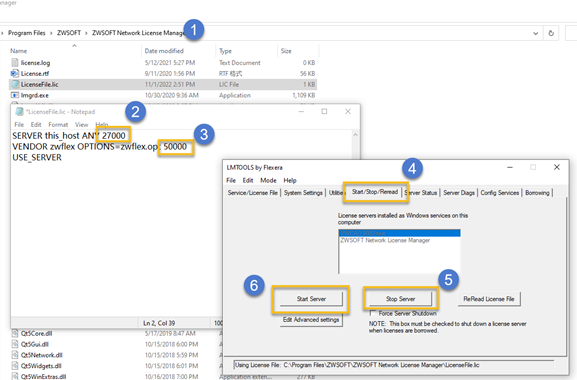The height and width of the screenshot is (380, 577).
Task: Click the license.log file name
Action: (35, 63)
